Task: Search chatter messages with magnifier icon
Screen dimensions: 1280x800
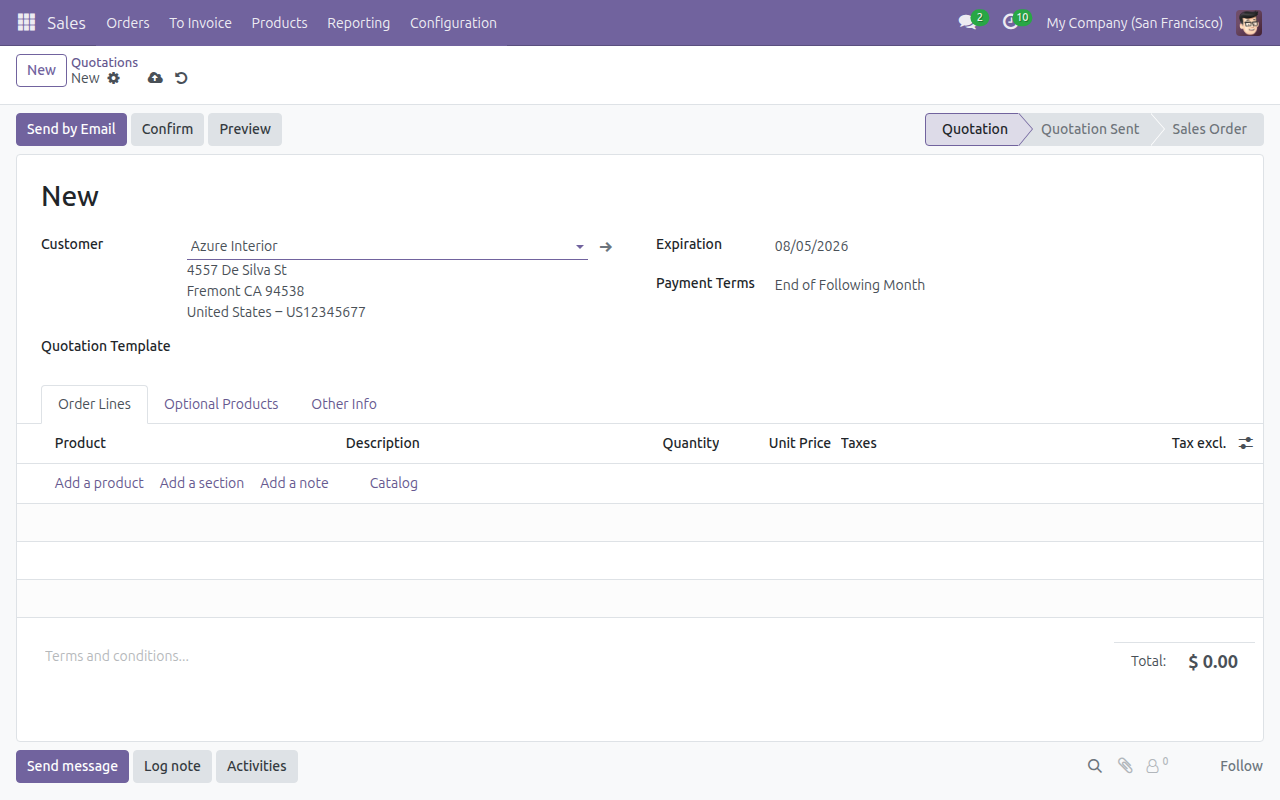Action: tap(1095, 766)
